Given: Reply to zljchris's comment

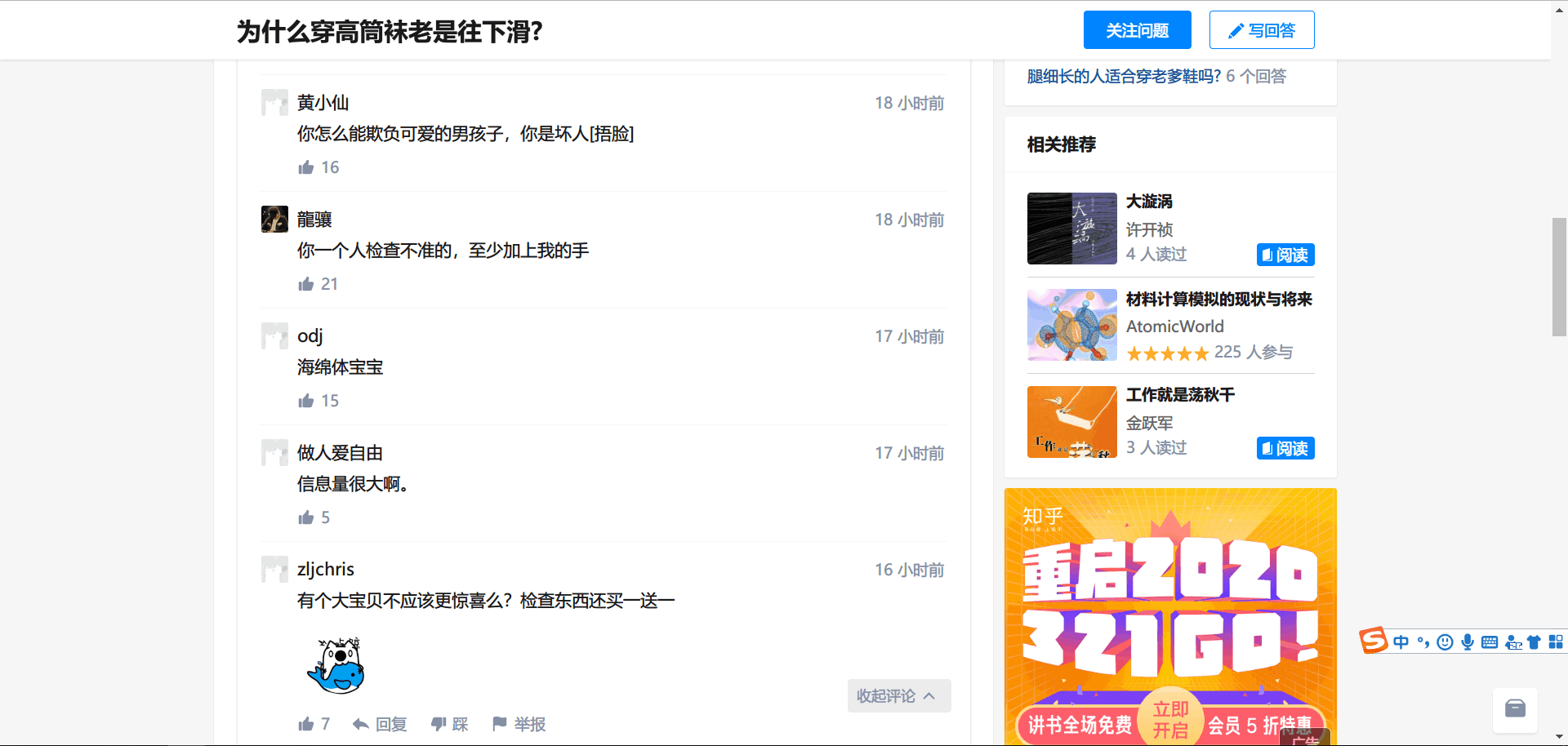Looking at the screenshot, I should click(380, 724).
